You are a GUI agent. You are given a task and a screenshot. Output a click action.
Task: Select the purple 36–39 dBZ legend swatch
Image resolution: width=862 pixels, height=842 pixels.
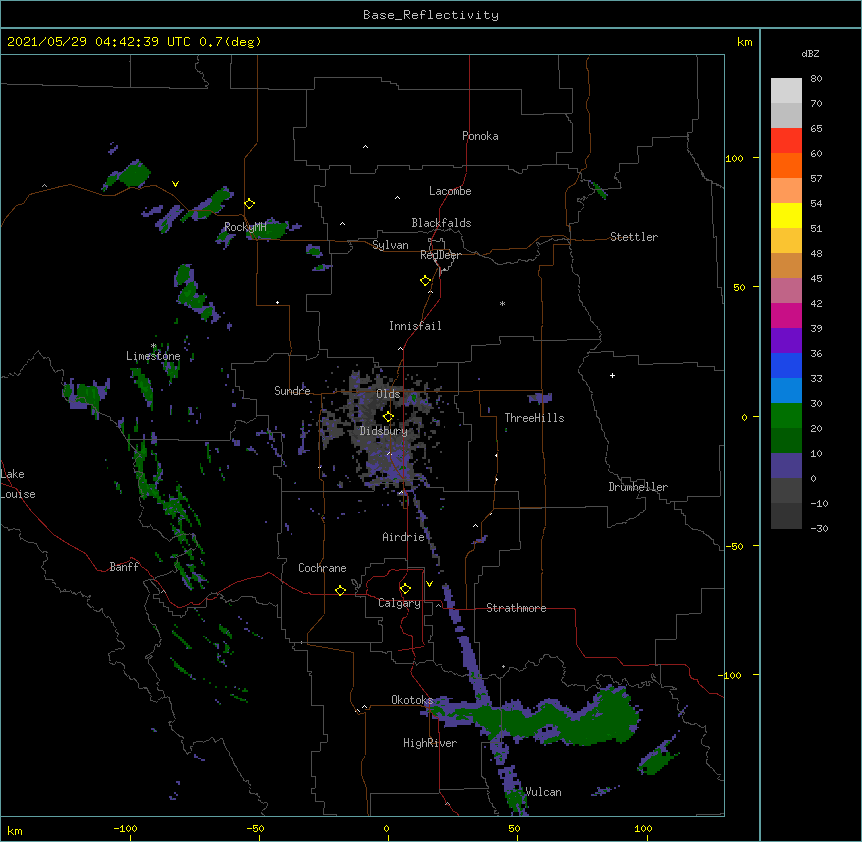tap(786, 341)
